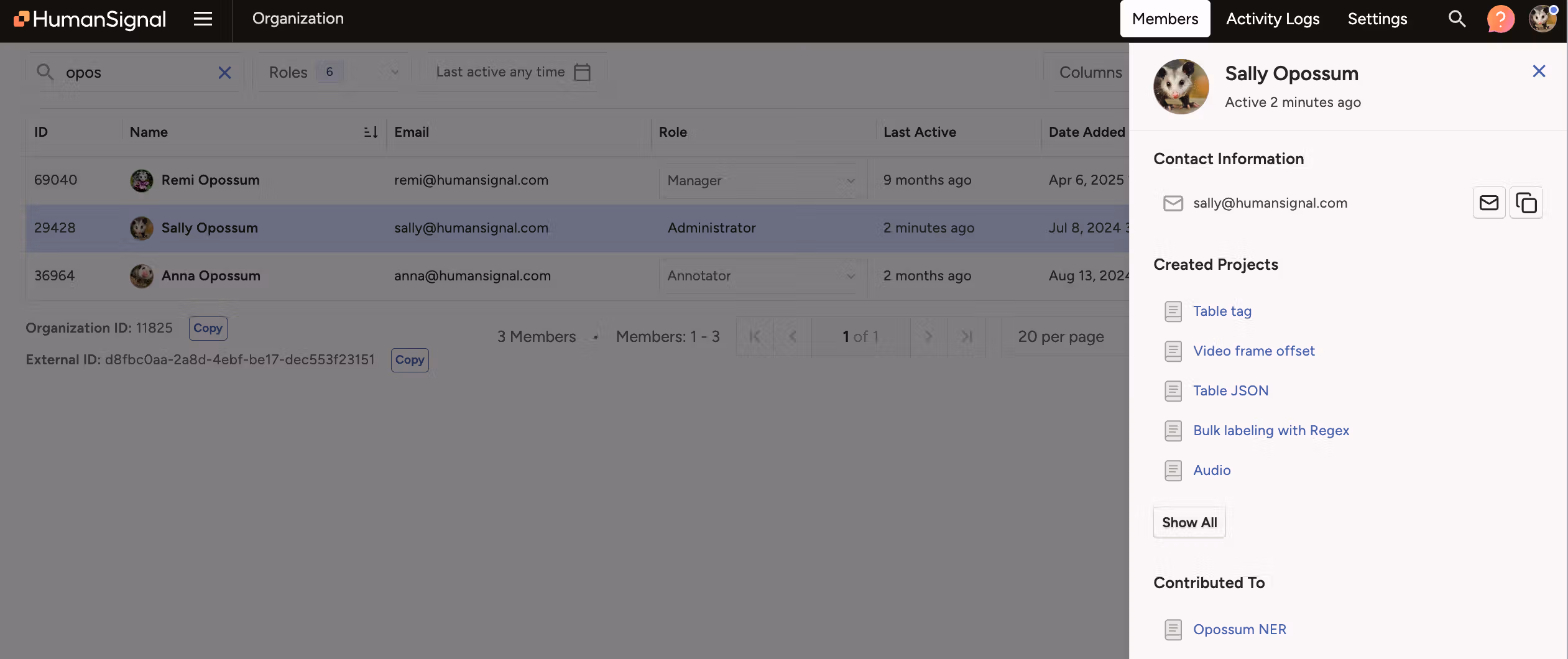The height and width of the screenshot is (659, 1568).
Task: Open the Opossum NER project link
Action: (1239, 629)
